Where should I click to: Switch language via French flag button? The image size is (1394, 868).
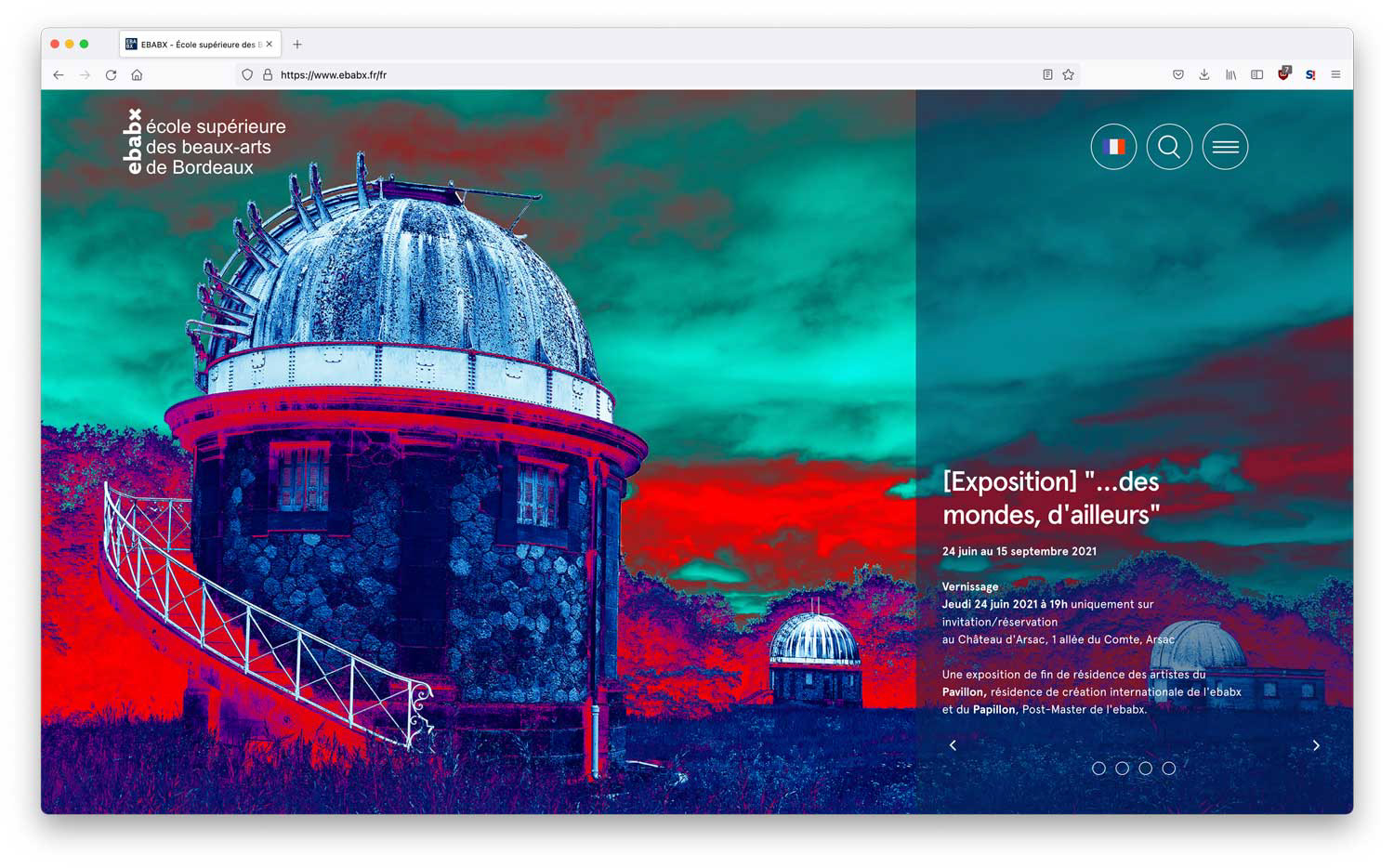tap(1113, 147)
